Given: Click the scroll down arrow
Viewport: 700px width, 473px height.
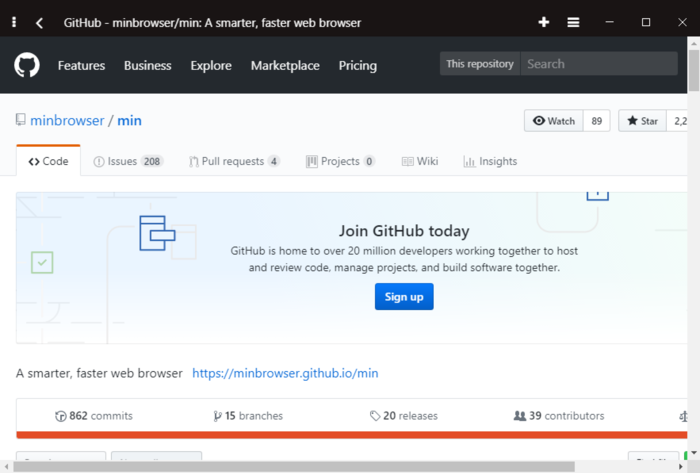Looking at the screenshot, I should [x=693, y=453].
